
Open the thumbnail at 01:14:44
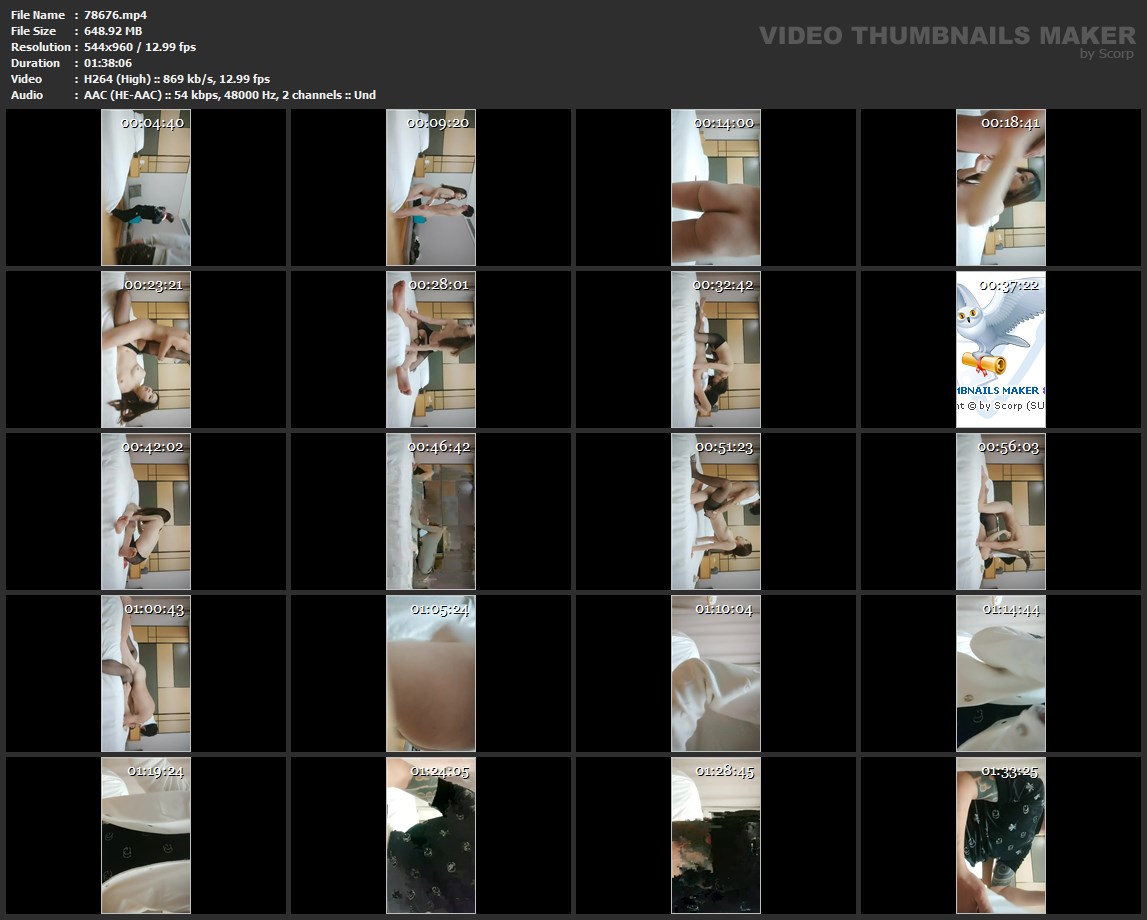[x=1001, y=673]
